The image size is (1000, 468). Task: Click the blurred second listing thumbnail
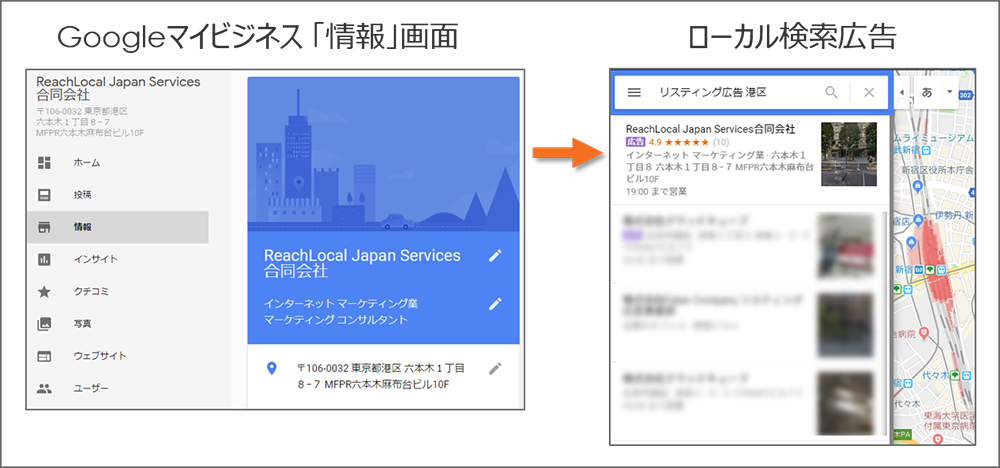pos(846,245)
